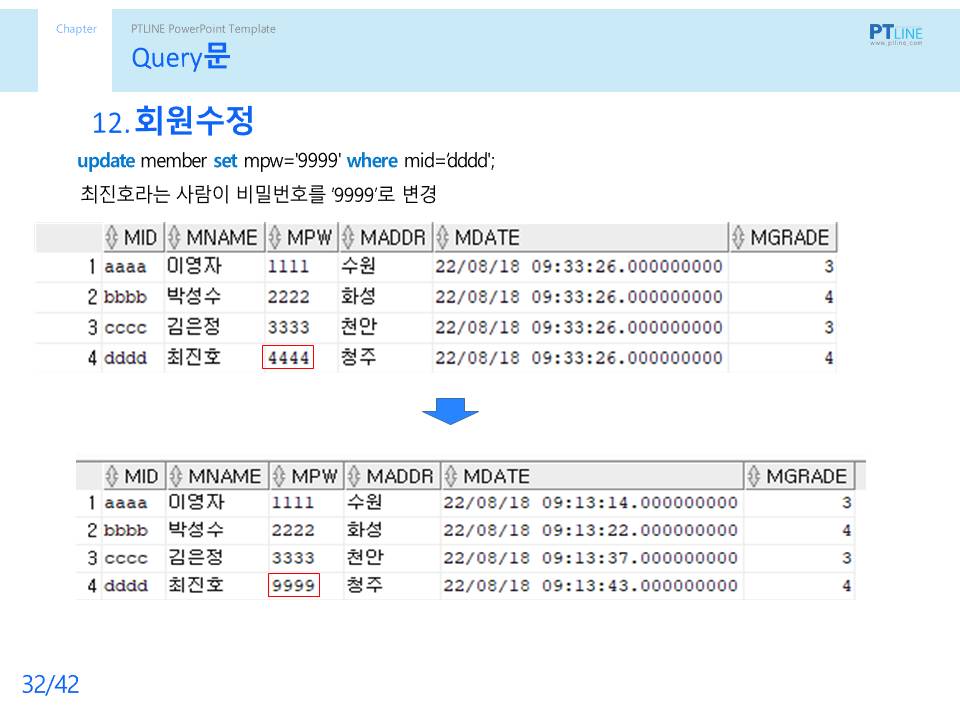The height and width of the screenshot is (720, 960).
Task: Click 최진호 in the after-update table
Action: (196, 585)
